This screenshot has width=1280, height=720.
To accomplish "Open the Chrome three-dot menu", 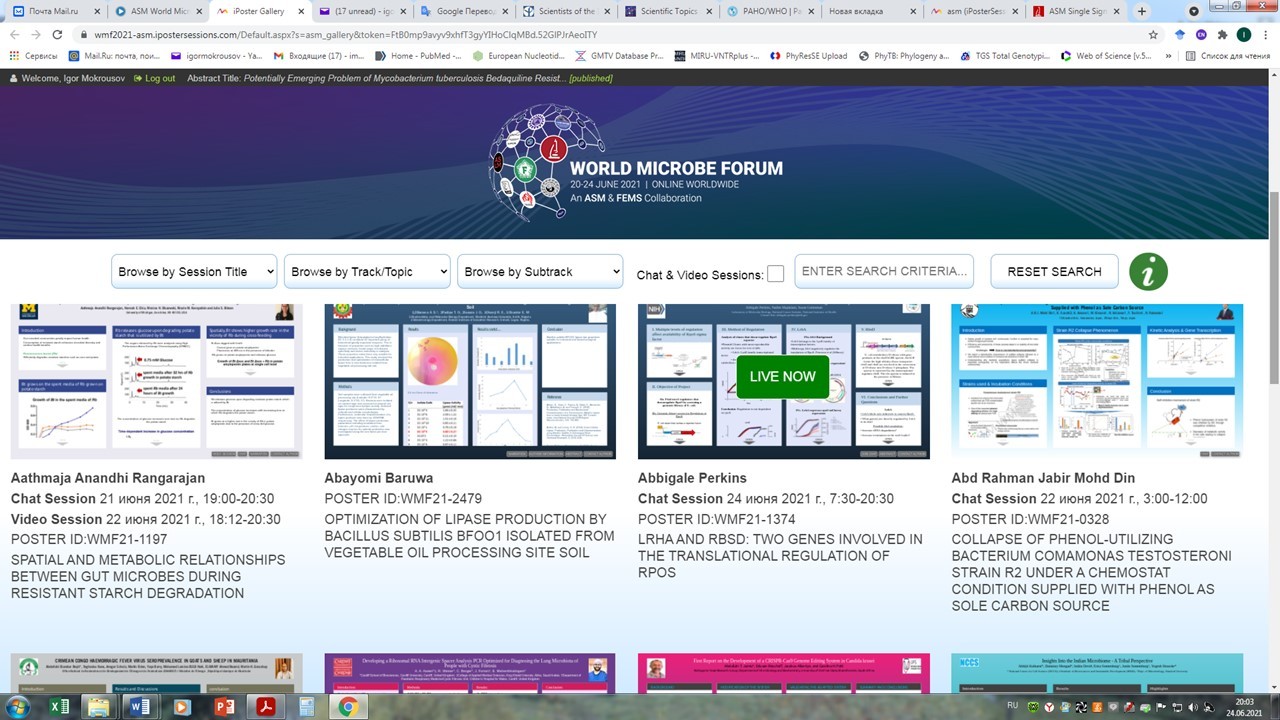I will point(1265,34).
